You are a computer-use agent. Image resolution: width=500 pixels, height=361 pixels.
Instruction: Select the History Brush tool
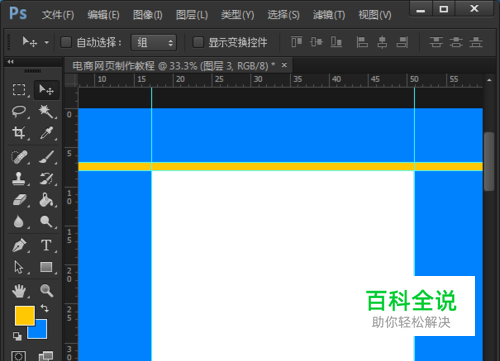(x=46, y=179)
